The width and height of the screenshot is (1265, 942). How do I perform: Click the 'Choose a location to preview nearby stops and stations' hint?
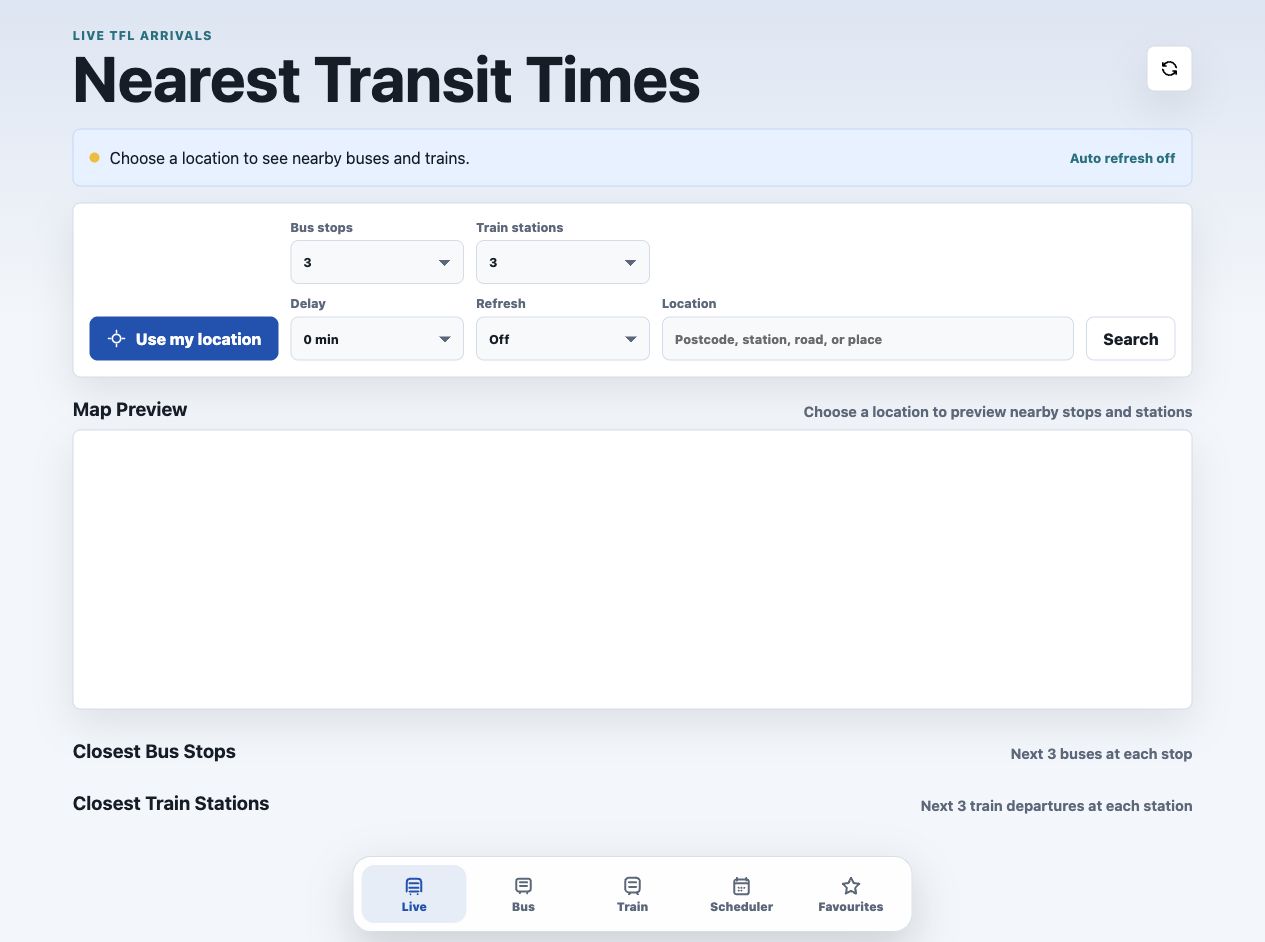click(998, 412)
